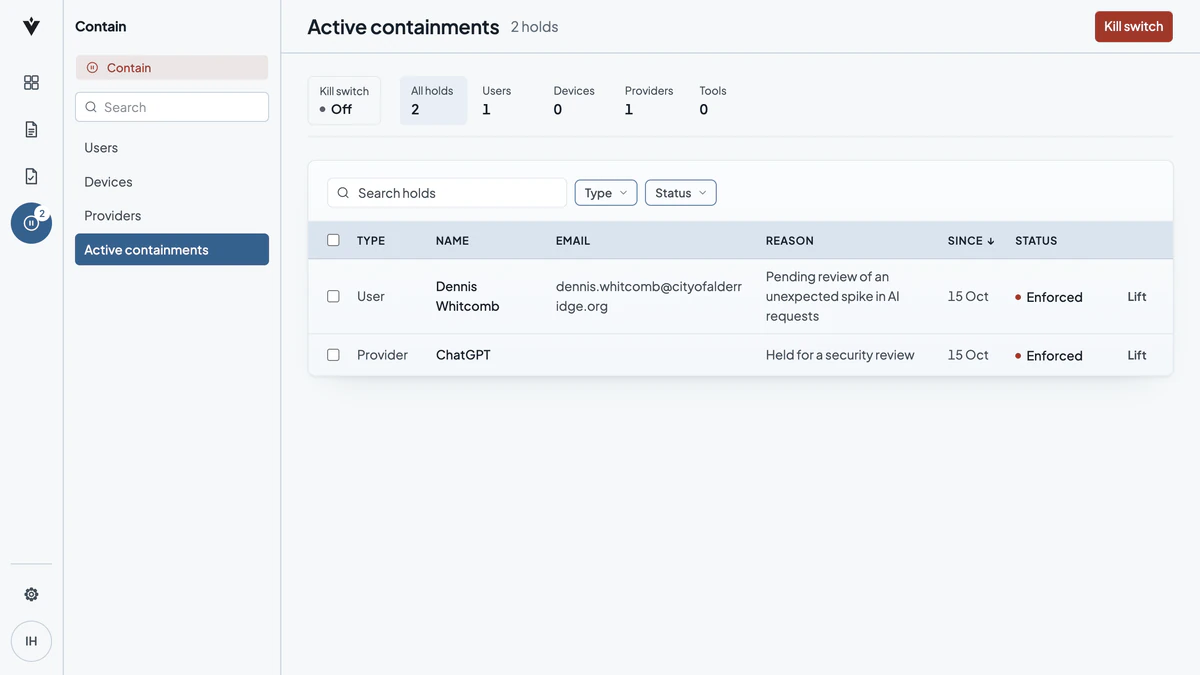
Task: Switch to the Providers holds tab
Action: coord(649,100)
